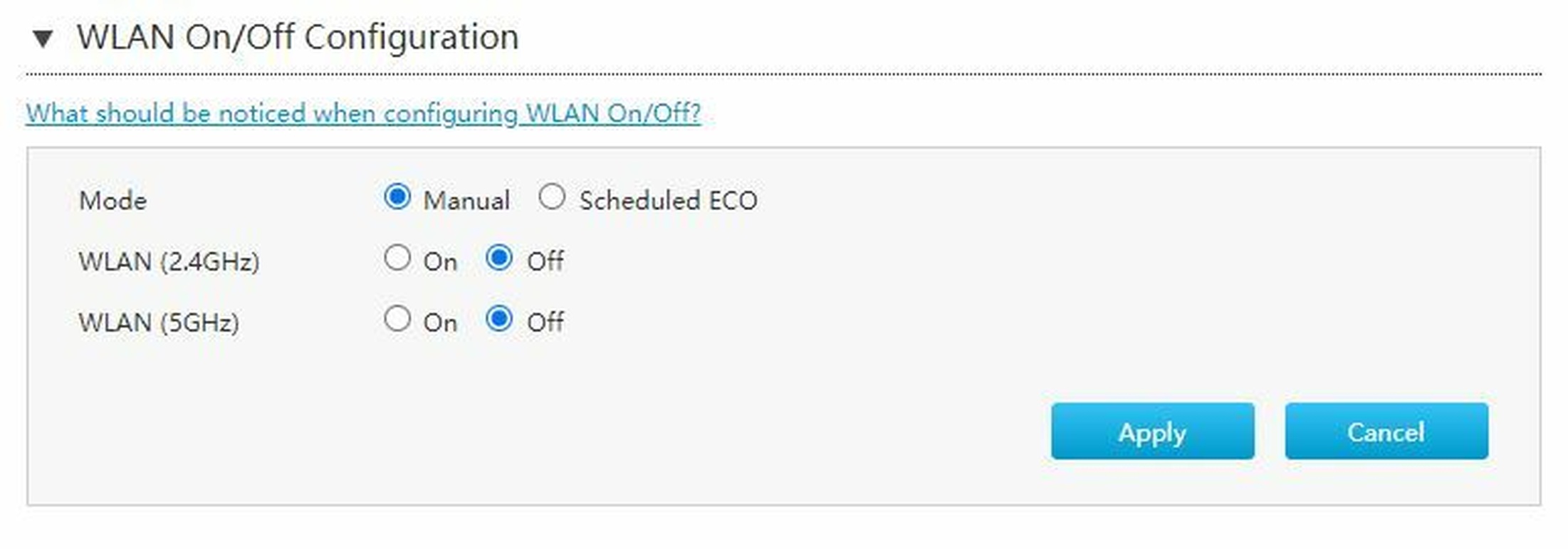Click the "On" text in the WLAN 5GHz row

(x=440, y=323)
